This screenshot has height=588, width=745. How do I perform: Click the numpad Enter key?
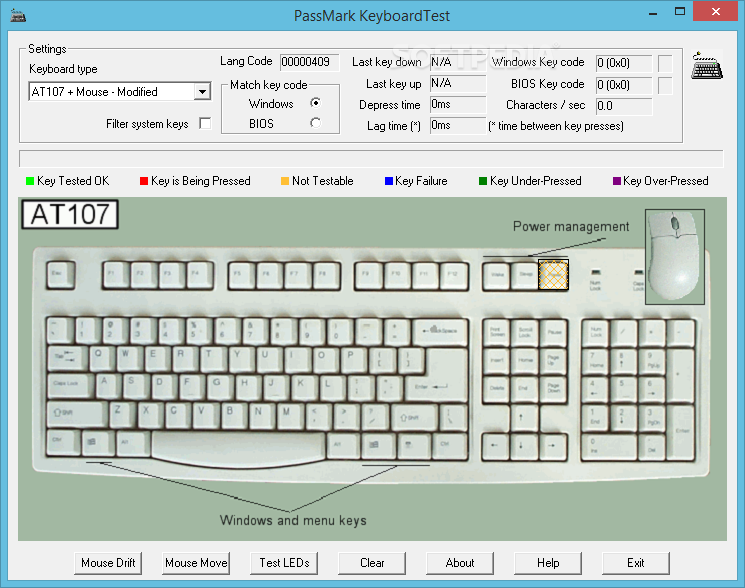(682, 431)
